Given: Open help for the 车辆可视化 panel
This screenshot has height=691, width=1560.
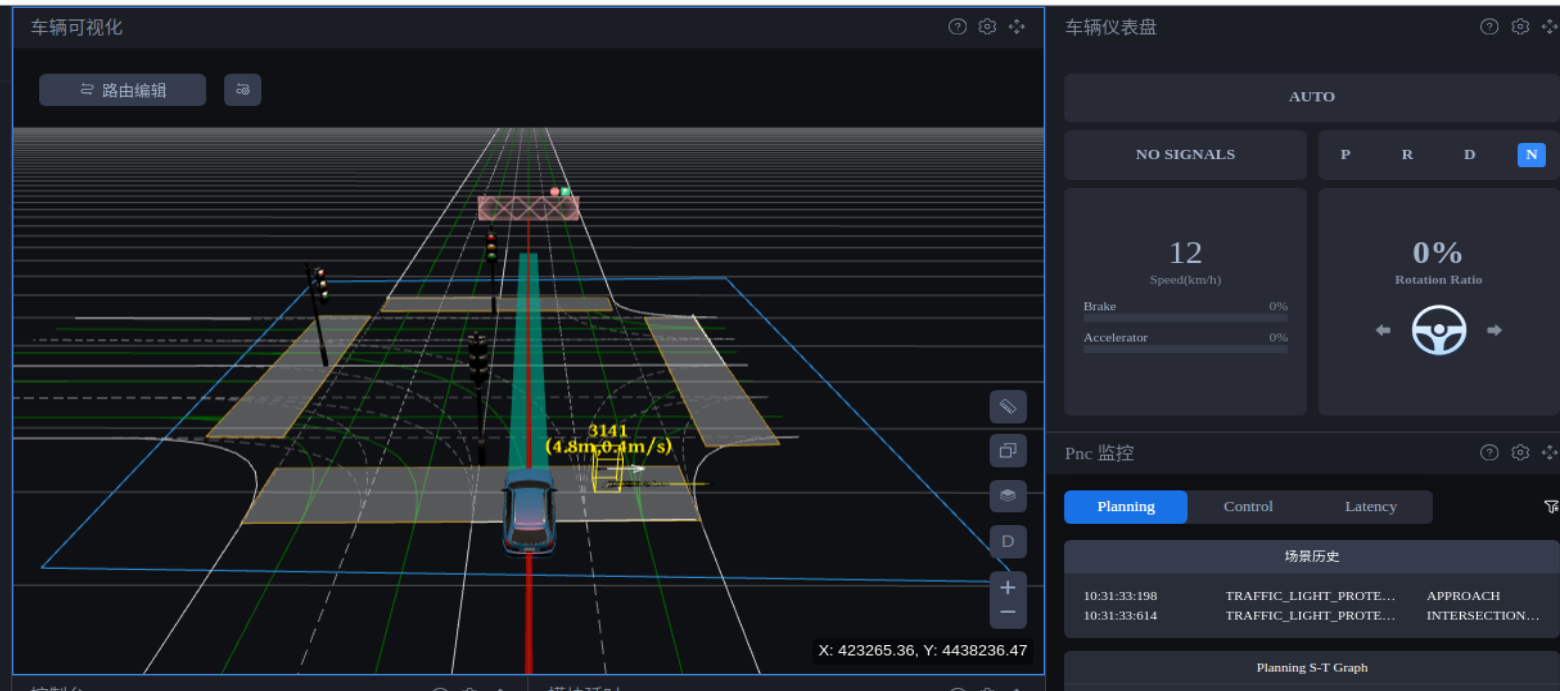Looking at the screenshot, I should [957, 27].
